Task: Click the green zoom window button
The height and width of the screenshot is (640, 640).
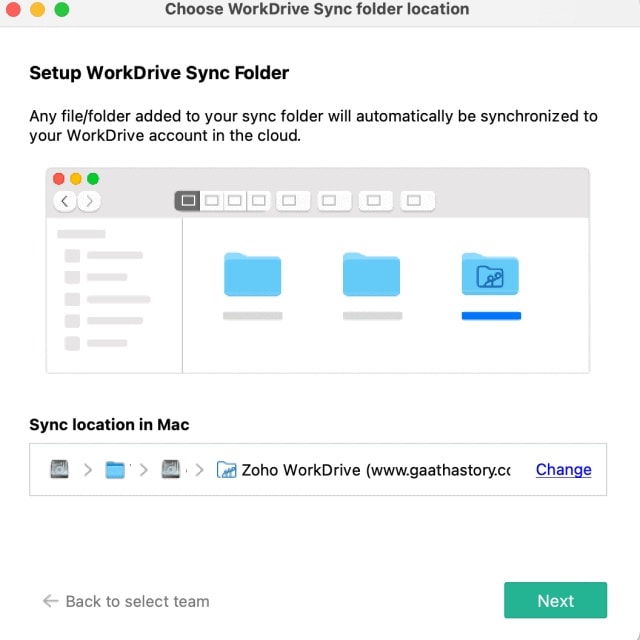Action: tap(62, 9)
